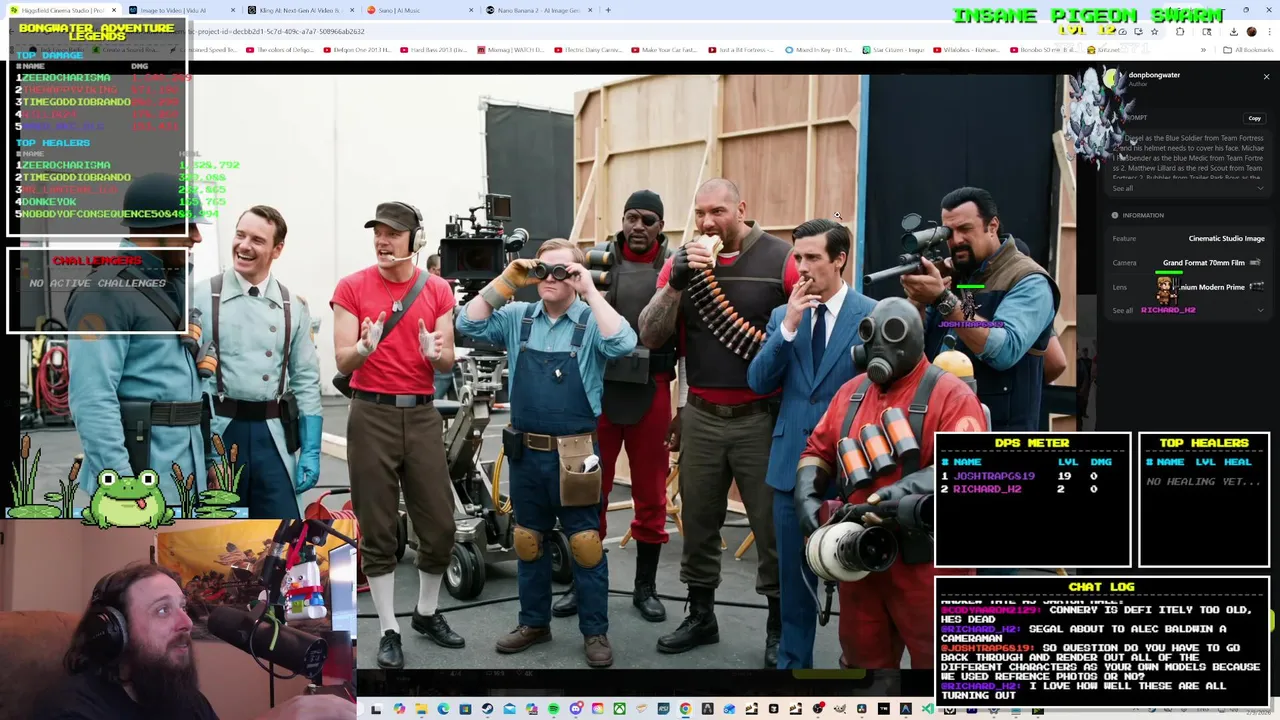This screenshot has height=720, width=1280.
Task: Open The colors of Defqo bookmark
Action: tap(279, 50)
